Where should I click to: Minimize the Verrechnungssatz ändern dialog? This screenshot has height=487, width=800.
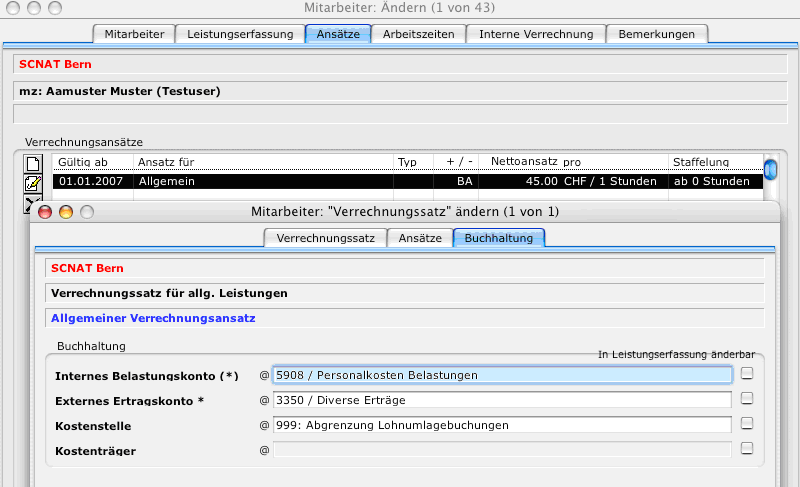pos(66,212)
